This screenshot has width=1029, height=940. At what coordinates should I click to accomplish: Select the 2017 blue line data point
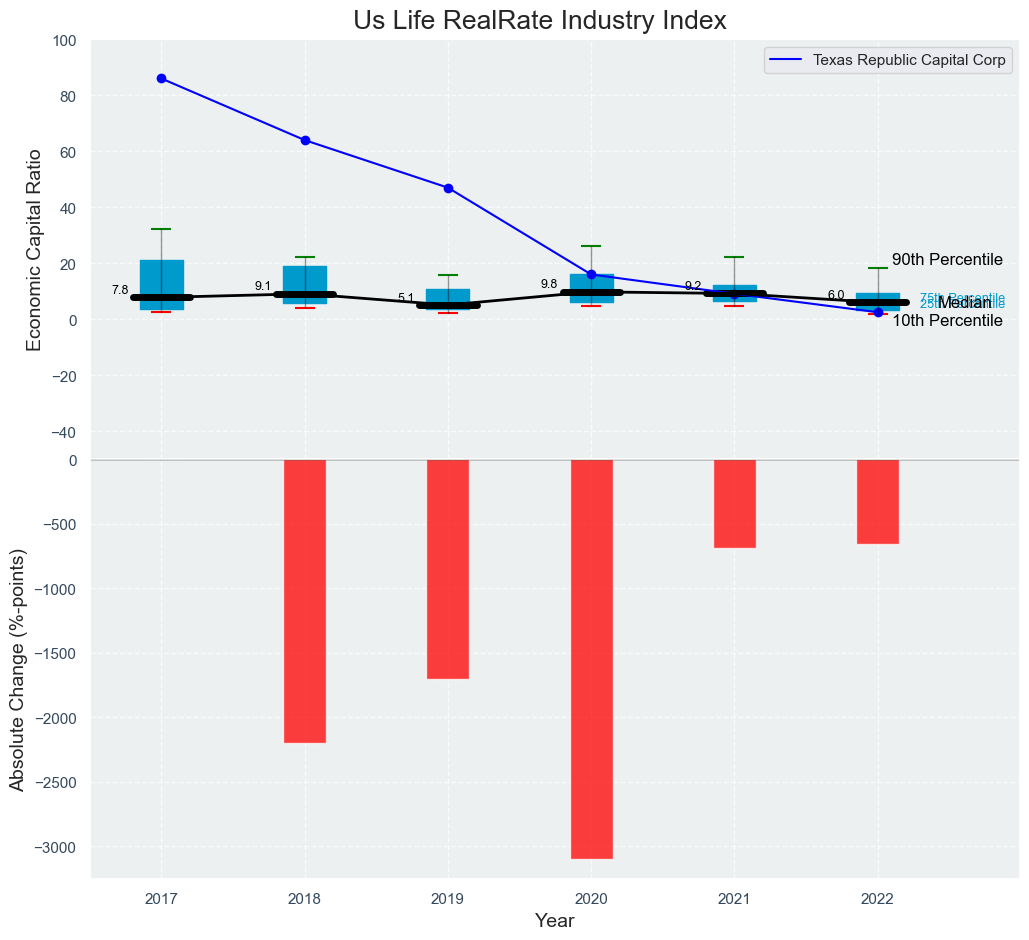(162, 78)
